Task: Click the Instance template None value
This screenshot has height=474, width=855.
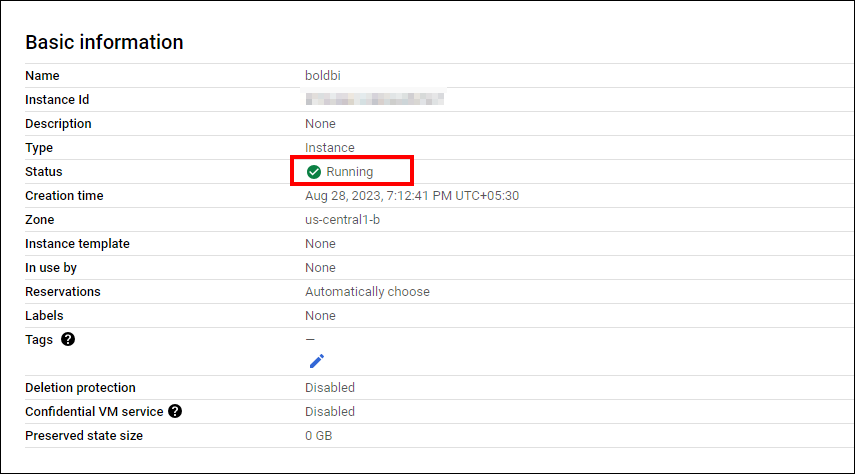Action: coord(320,244)
